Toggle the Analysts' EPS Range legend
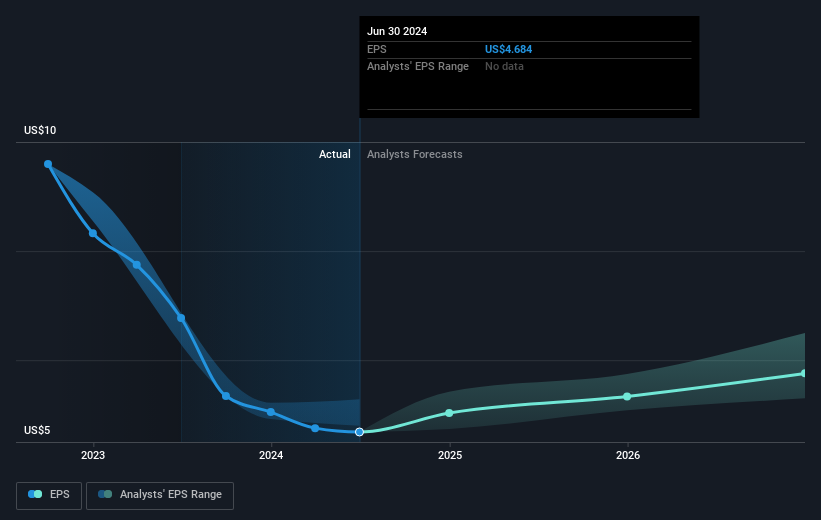821x520 pixels. (x=160, y=495)
